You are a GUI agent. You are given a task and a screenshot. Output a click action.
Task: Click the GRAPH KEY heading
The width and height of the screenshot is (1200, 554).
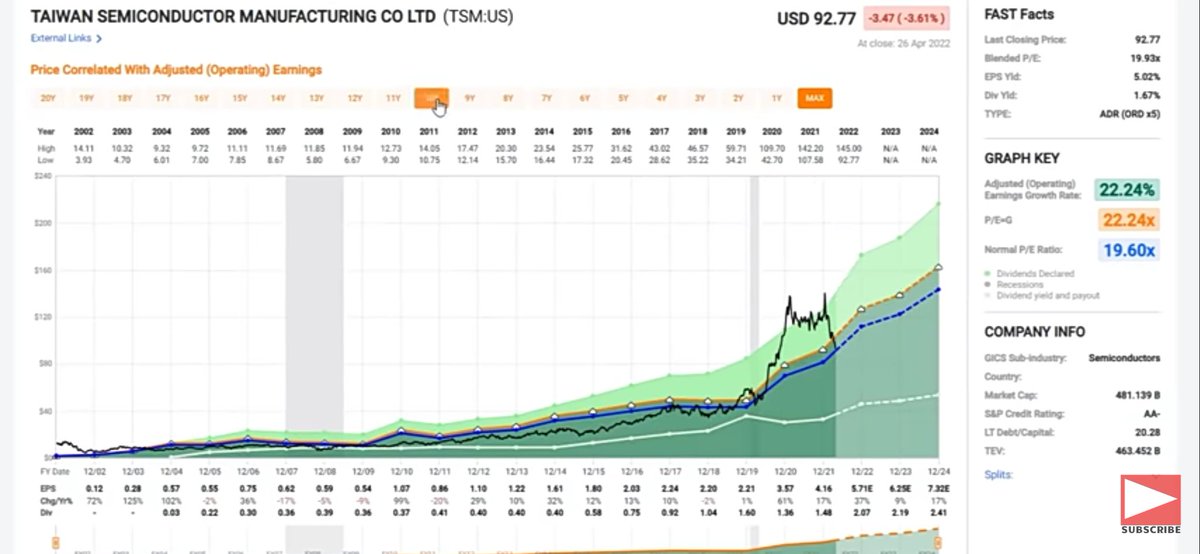coord(1022,158)
